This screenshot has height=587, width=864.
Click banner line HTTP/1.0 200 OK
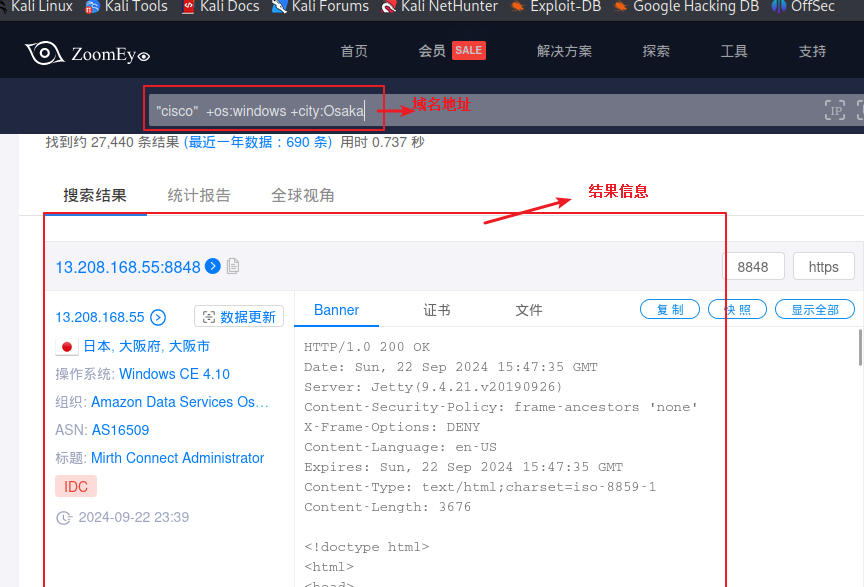tap(367, 347)
